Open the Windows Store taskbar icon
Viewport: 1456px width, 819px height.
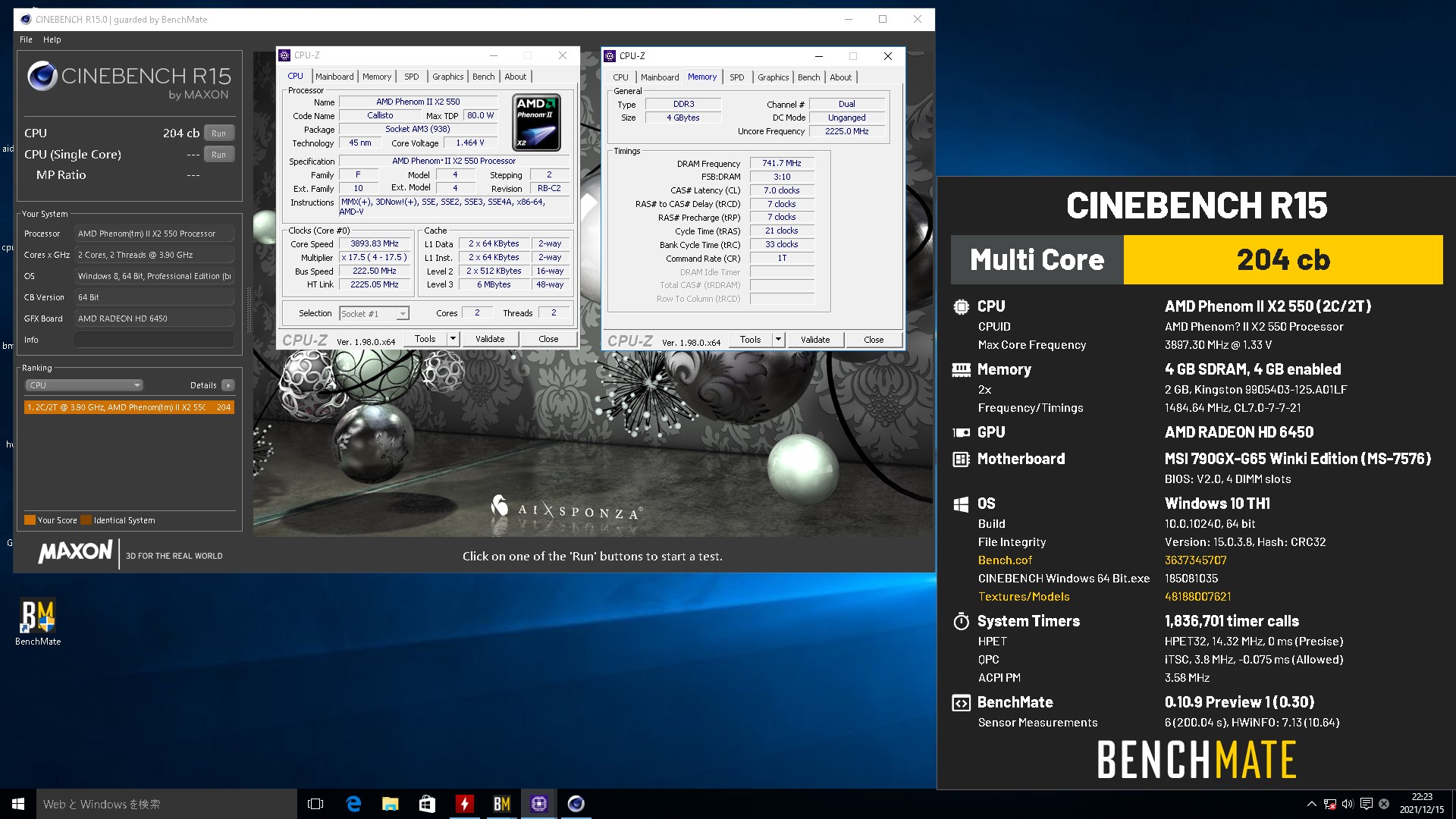(427, 804)
